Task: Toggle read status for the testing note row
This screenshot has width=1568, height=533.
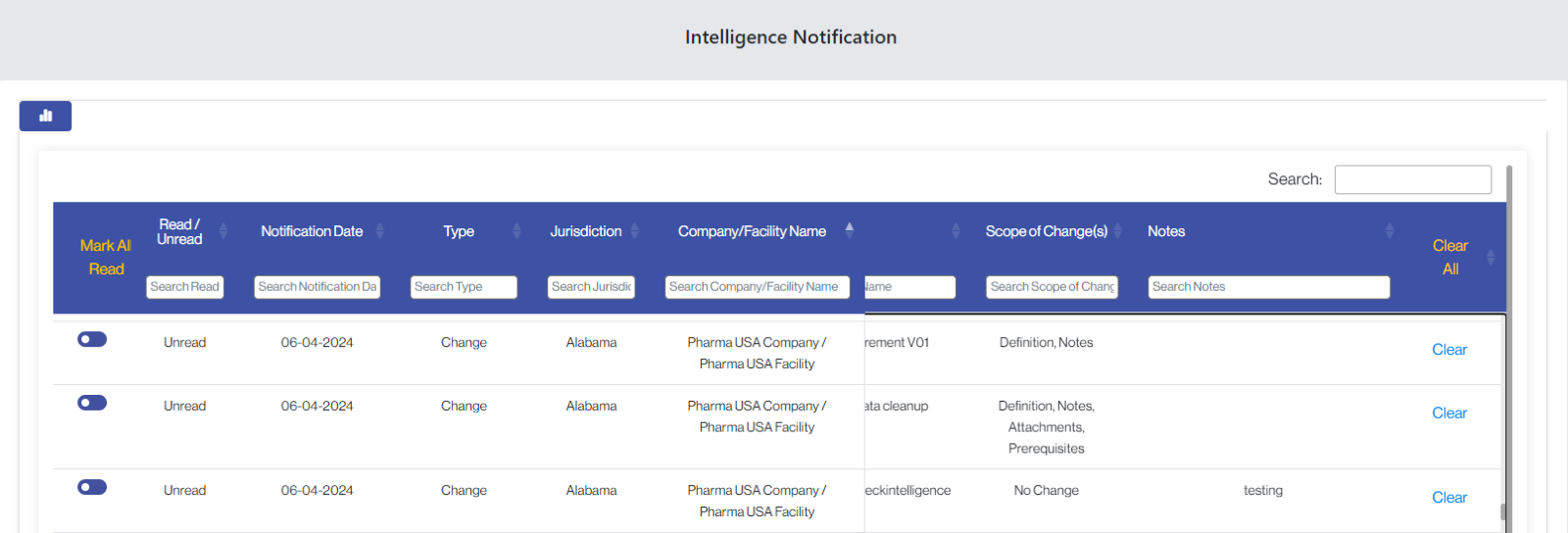Action: 92,488
